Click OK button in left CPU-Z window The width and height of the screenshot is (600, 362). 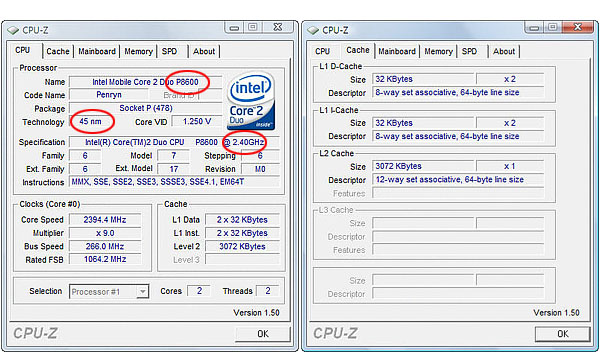point(262,334)
